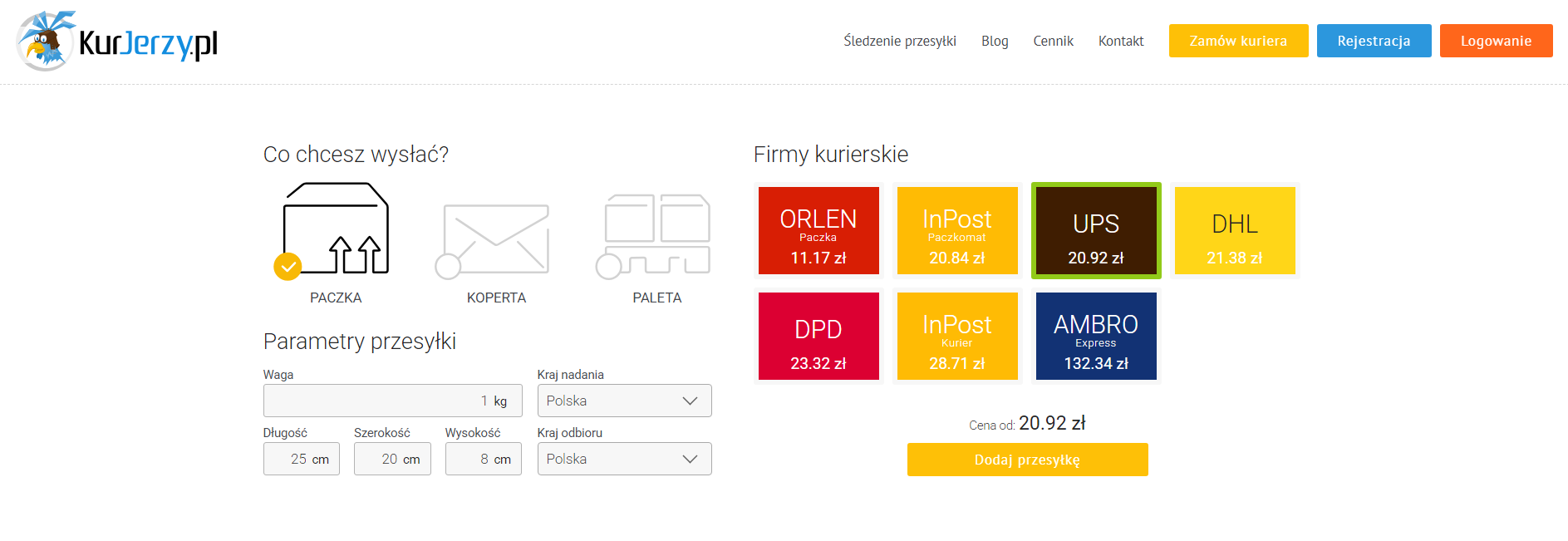Choose the InPost Kurier tile
Screen dimensions: 1568x541
coord(956,337)
